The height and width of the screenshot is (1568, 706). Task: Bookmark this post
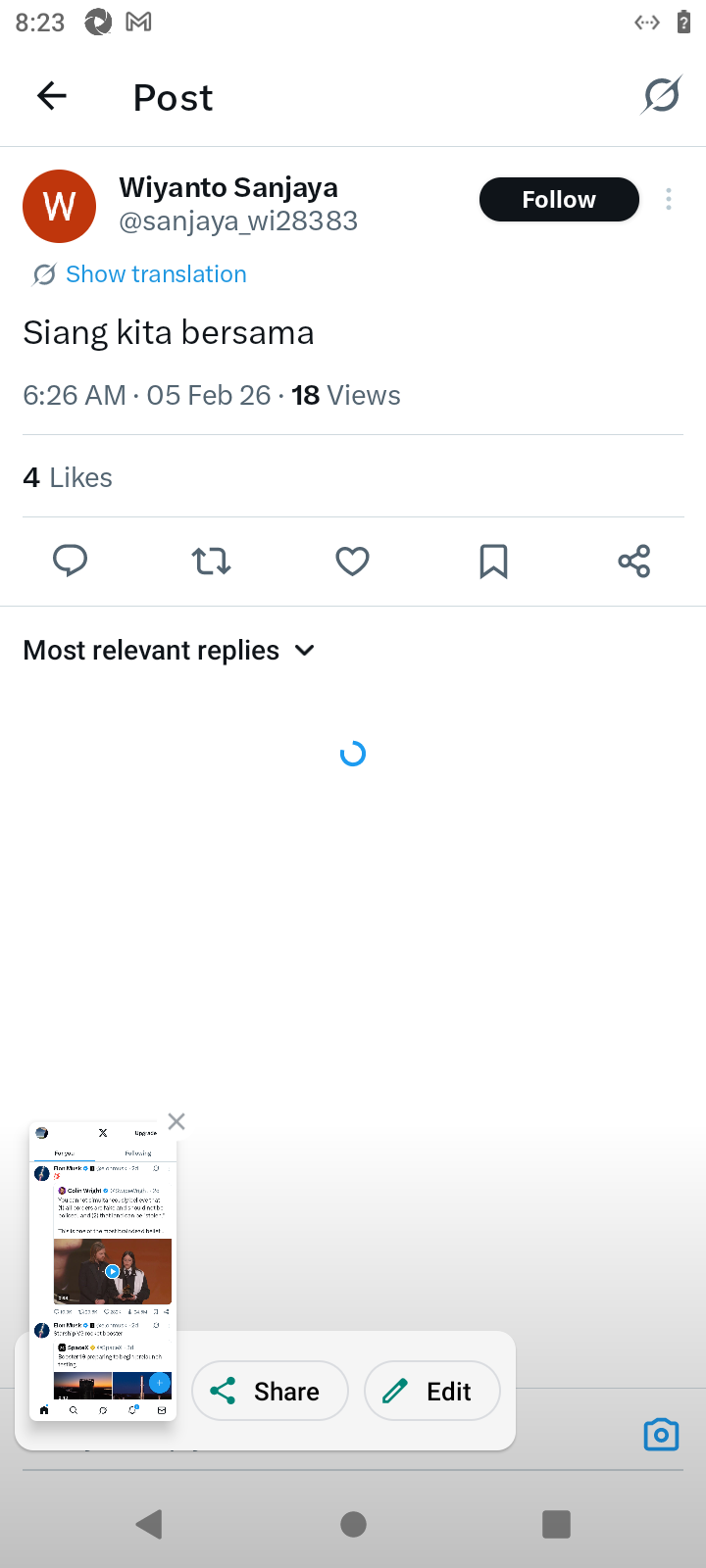[493, 562]
